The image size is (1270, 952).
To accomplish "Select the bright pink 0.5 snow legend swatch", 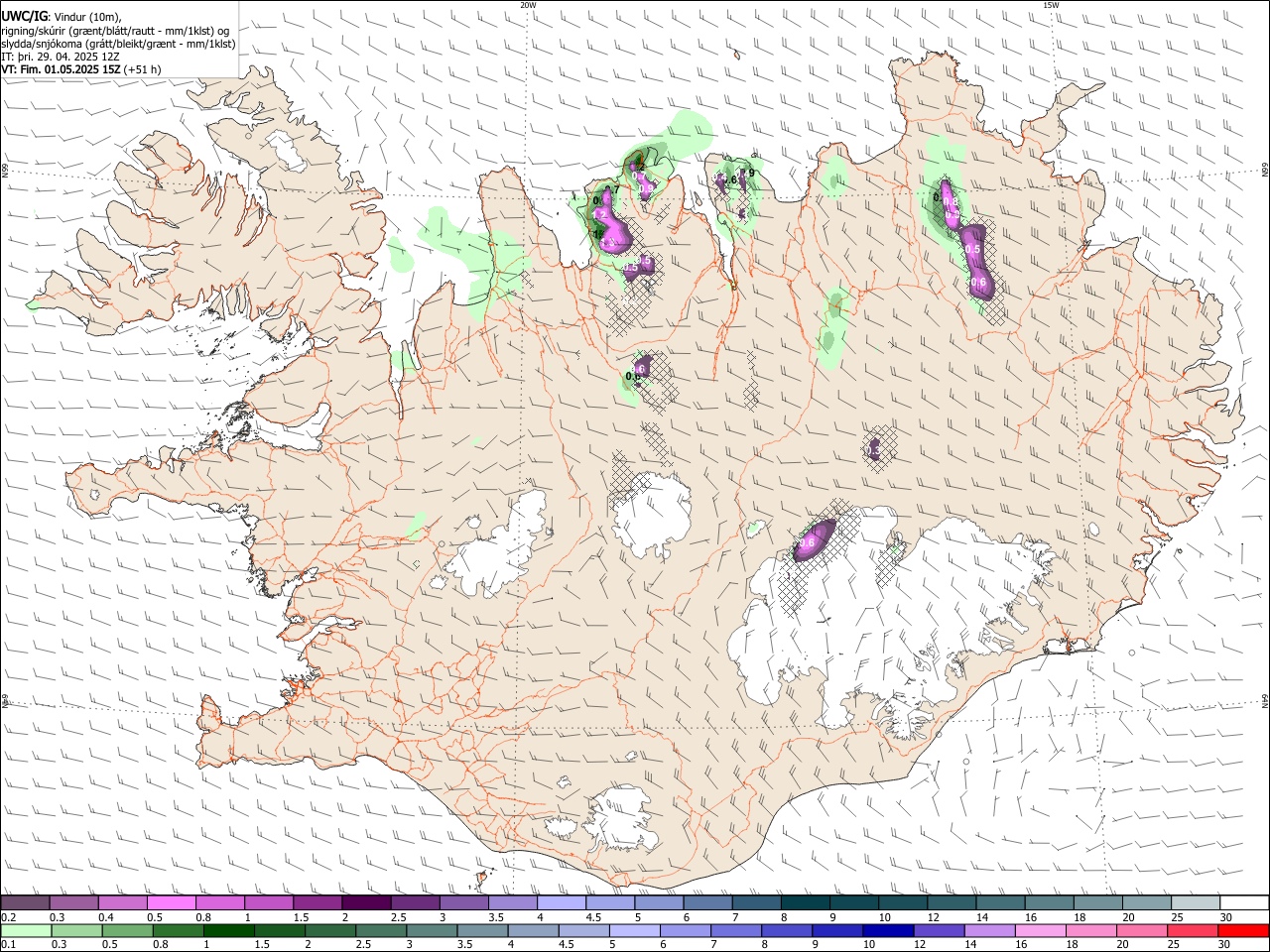I will pos(172,903).
